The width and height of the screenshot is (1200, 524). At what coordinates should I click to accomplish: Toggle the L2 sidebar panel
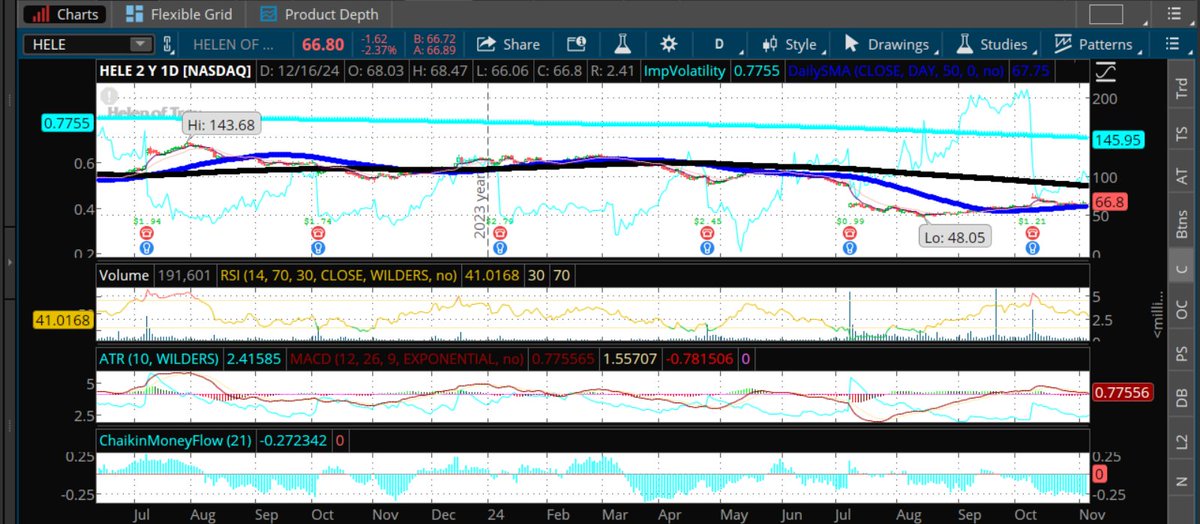click(1181, 441)
